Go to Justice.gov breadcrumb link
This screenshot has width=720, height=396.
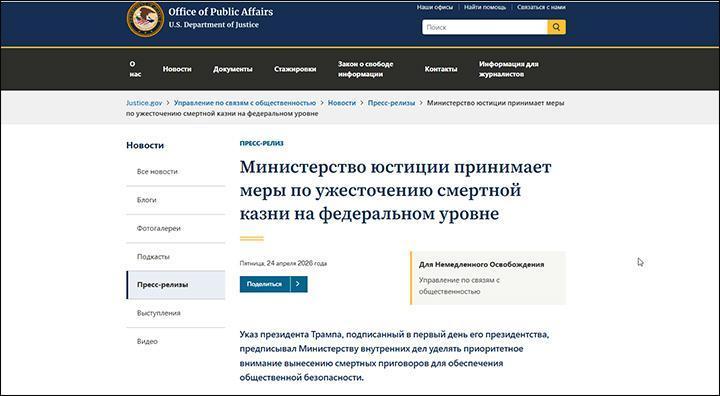[144, 103]
